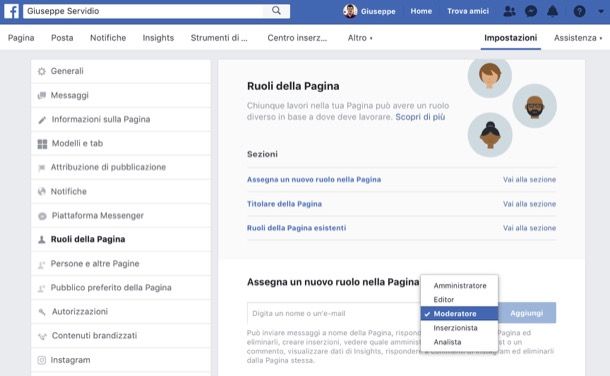This screenshot has width=610, height=376.
Task: Select Editor in role dropdown
Action: tap(459, 300)
